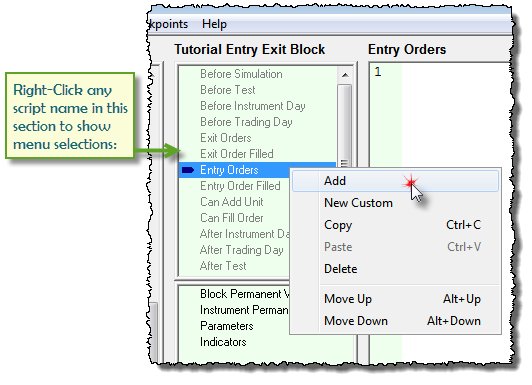Select the Before Trading Day script
Screen dimensions: 532x385
(246, 122)
